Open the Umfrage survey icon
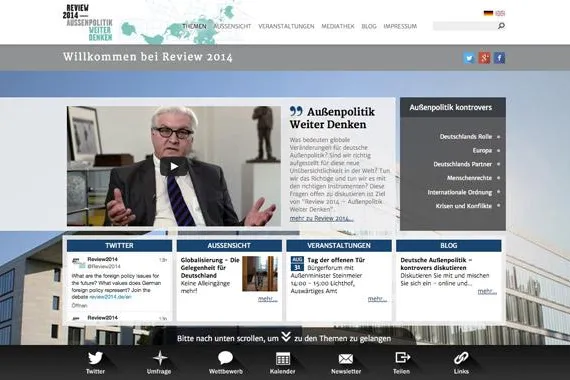 click(160, 359)
